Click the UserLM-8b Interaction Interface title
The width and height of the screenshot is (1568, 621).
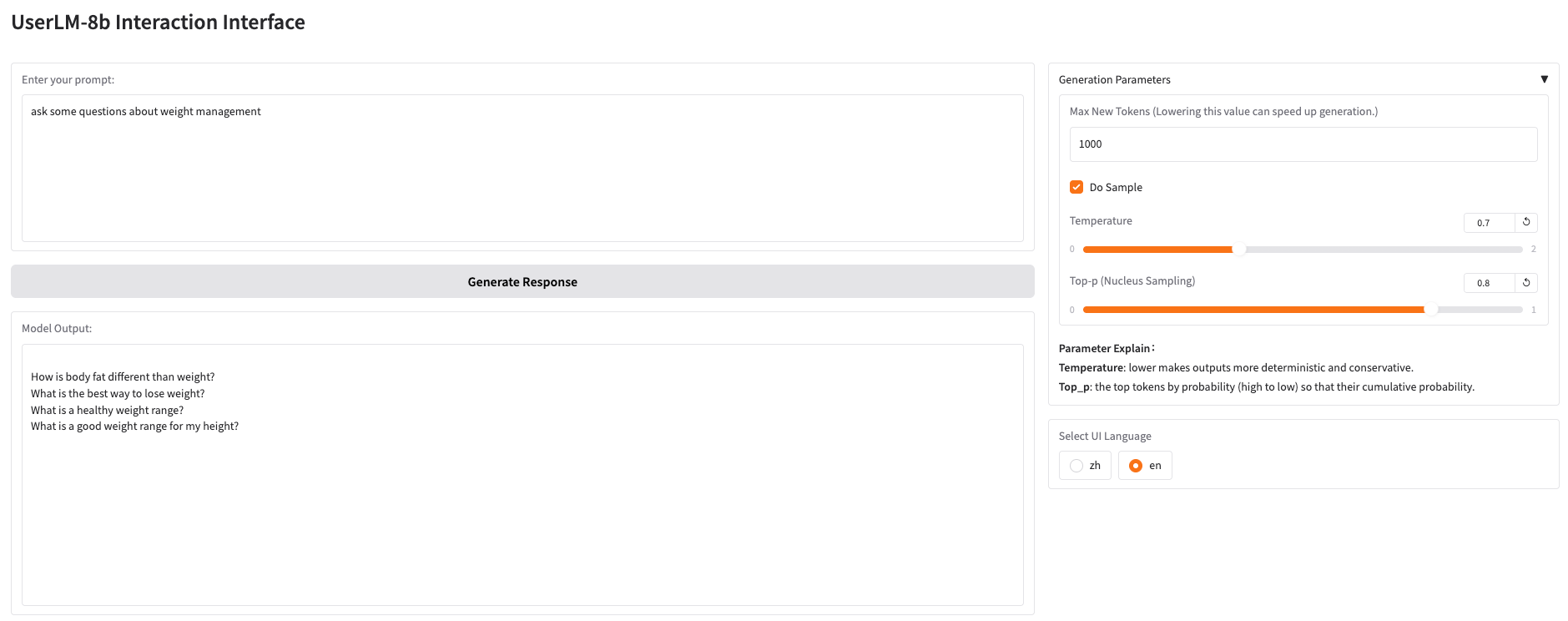[158, 23]
